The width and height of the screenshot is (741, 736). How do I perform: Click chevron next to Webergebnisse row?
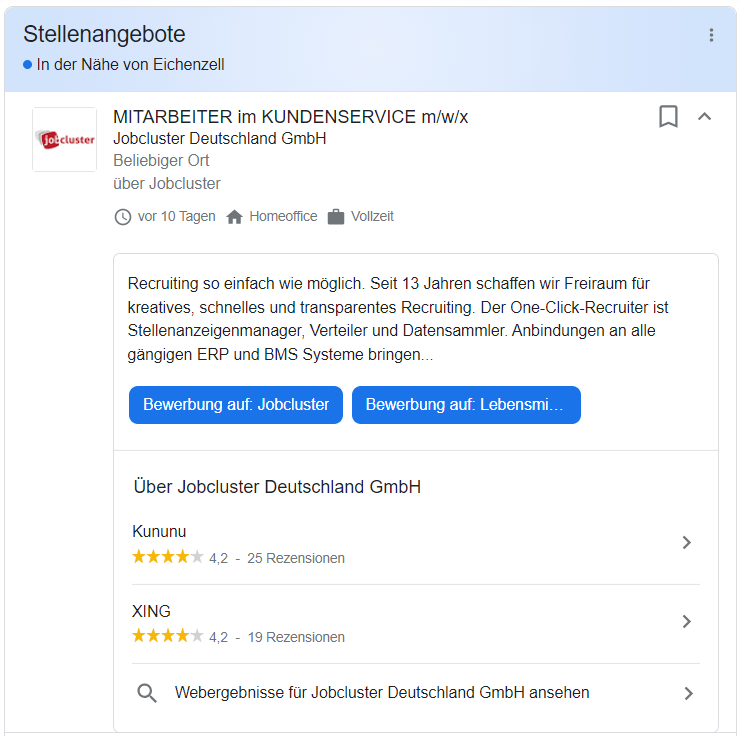tap(687, 693)
